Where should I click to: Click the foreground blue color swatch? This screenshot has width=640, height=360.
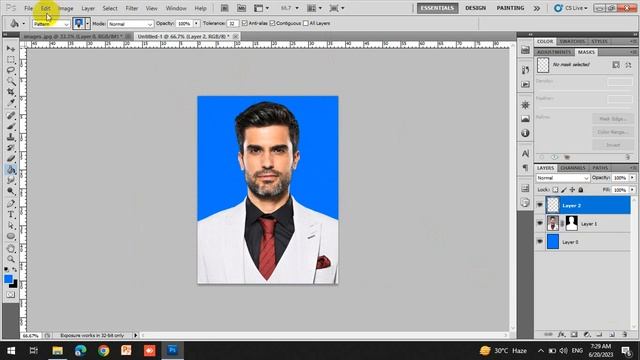(x=8, y=279)
